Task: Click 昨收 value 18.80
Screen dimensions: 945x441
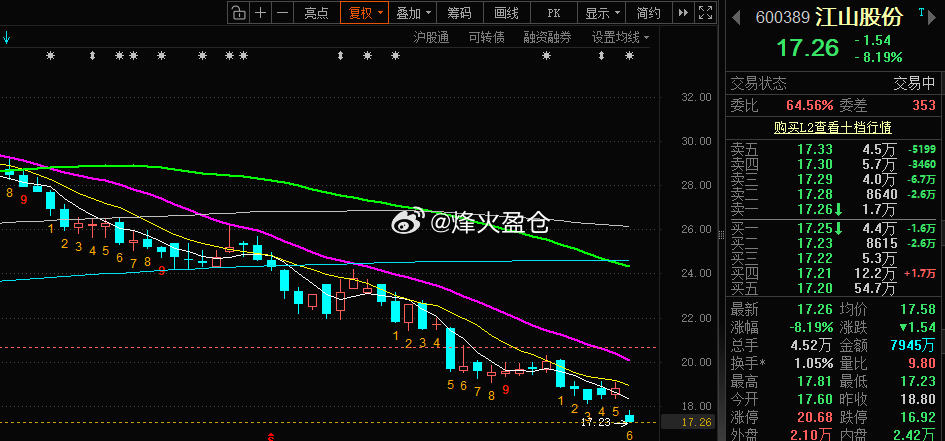Action: 918,399
